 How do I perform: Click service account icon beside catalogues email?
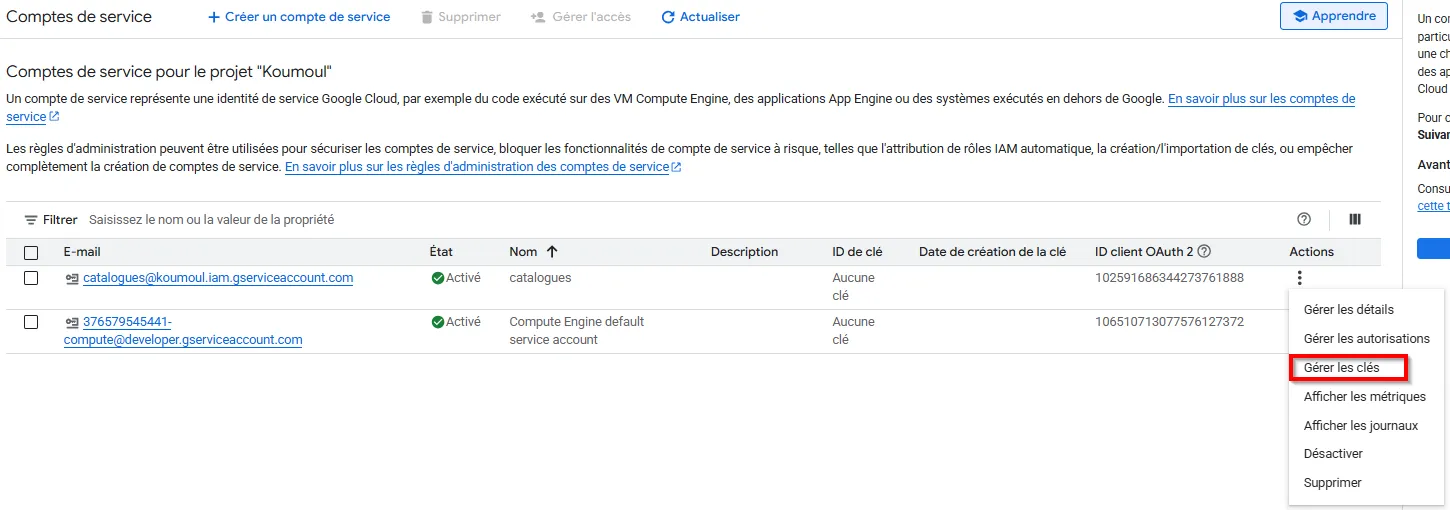click(72, 278)
